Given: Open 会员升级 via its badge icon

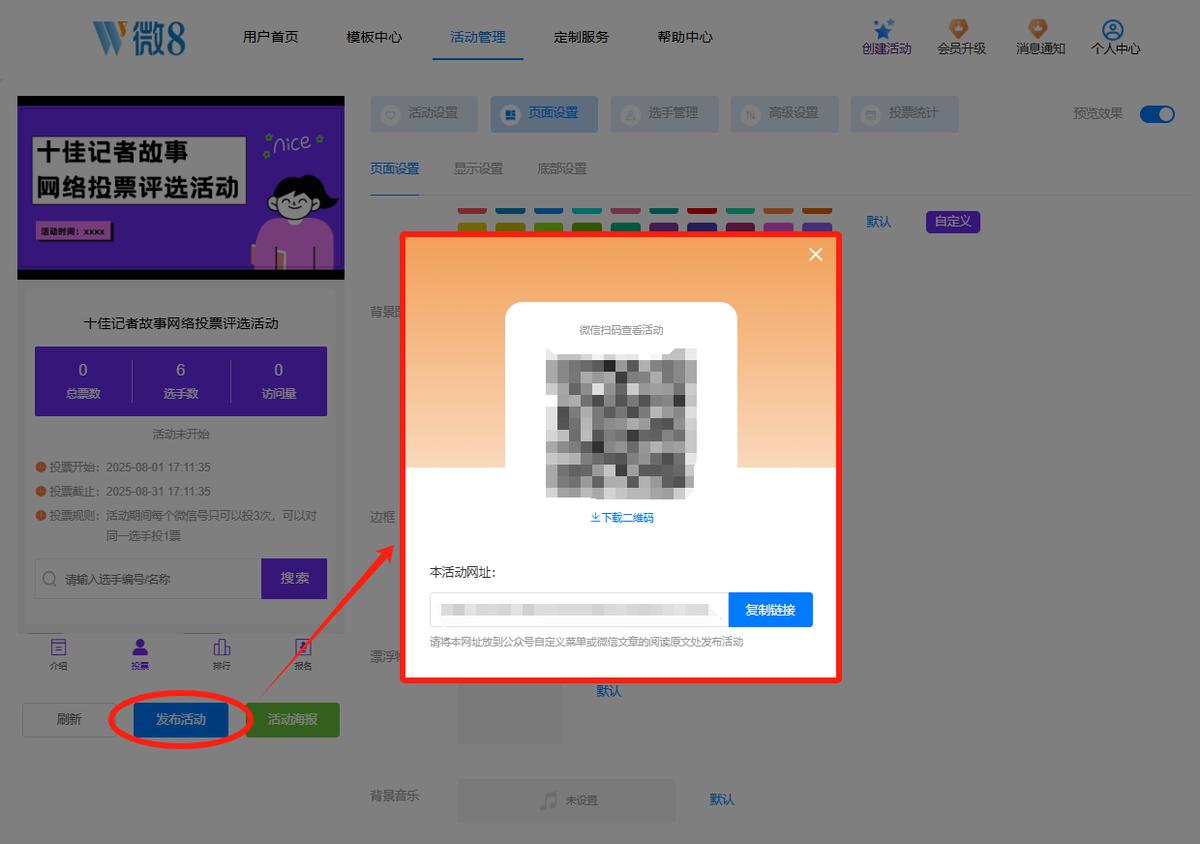Looking at the screenshot, I should point(959,28).
